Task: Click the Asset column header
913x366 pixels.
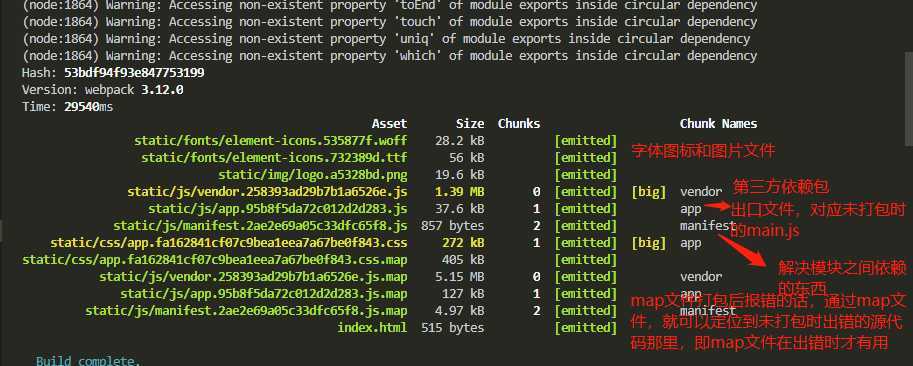Action: (x=390, y=124)
